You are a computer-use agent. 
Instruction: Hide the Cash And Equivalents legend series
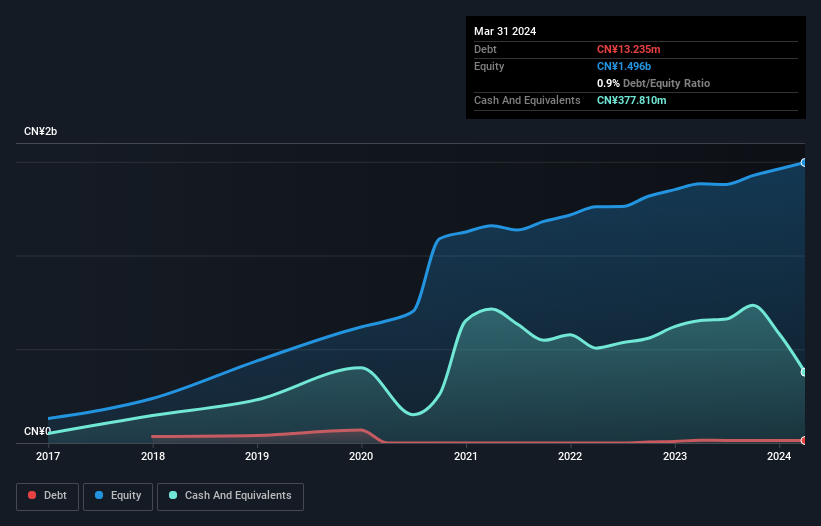(230, 496)
